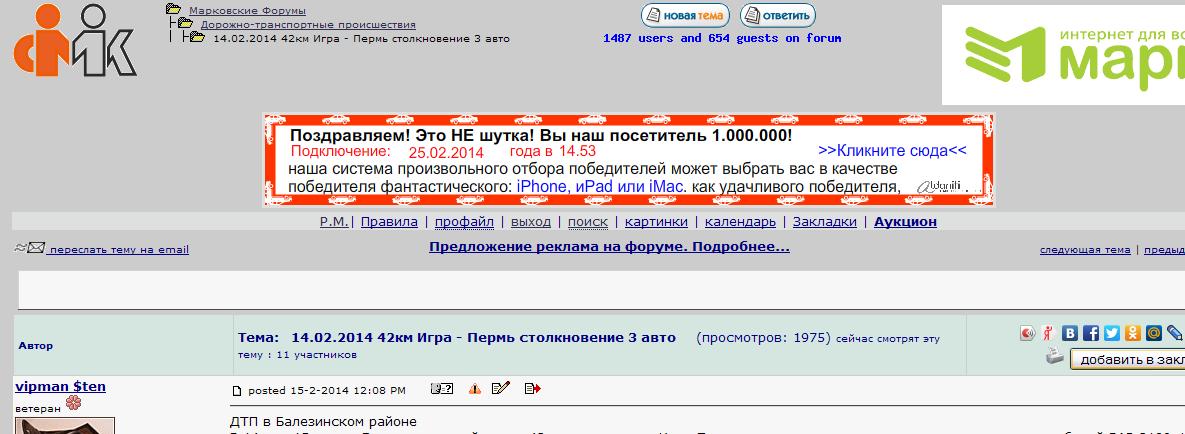Click the VK share icon
1185x434 pixels.
(x=1070, y=334)
